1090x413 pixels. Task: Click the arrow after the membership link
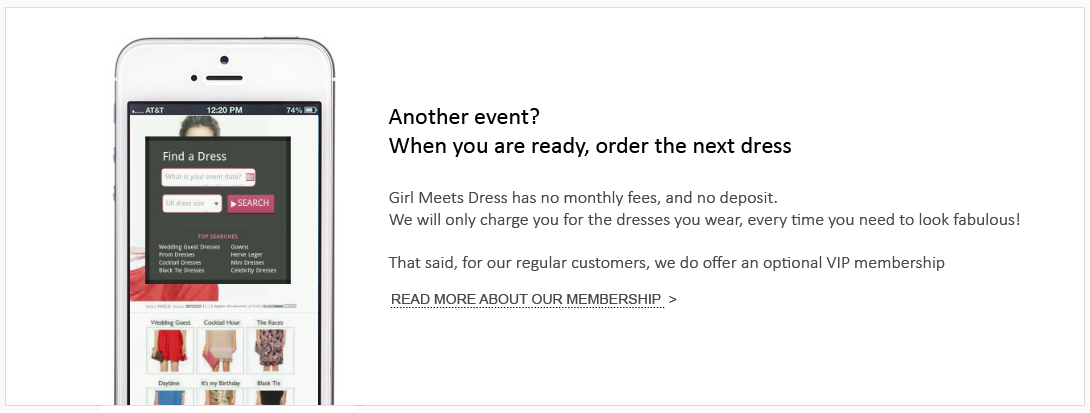pyautogui.click(x=672, y=300)
